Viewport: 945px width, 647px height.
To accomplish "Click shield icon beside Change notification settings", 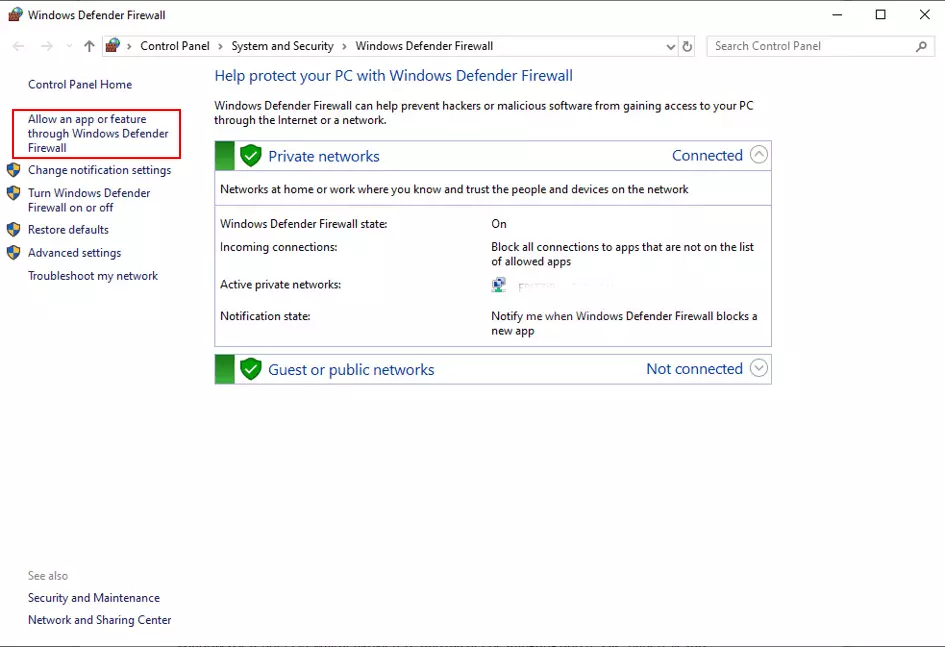I will coord(13,170).
